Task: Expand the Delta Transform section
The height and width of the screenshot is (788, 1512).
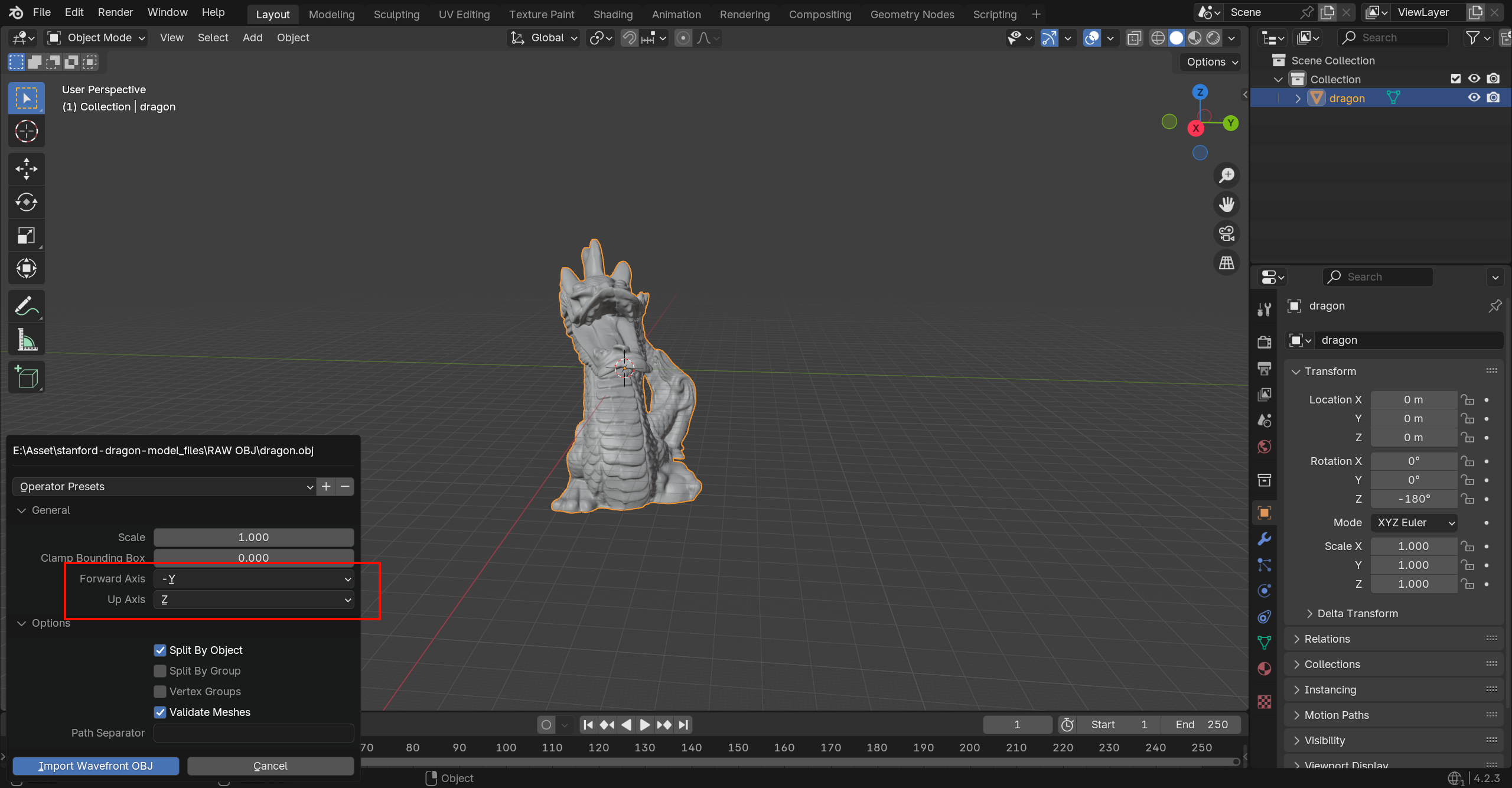Action: tap(1357, 613)
